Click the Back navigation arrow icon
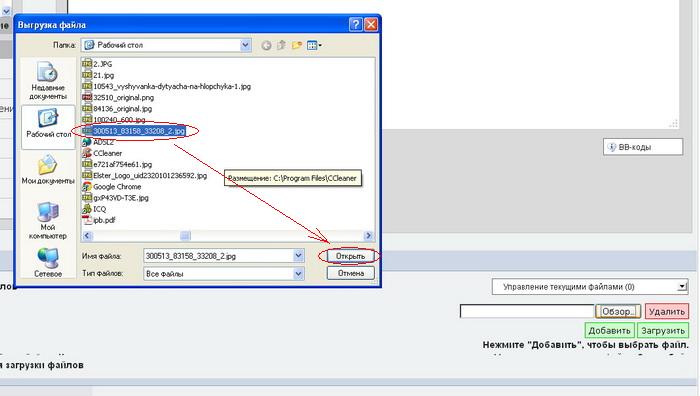The height and width of the screenshot is (396, 700). (266, 45)
